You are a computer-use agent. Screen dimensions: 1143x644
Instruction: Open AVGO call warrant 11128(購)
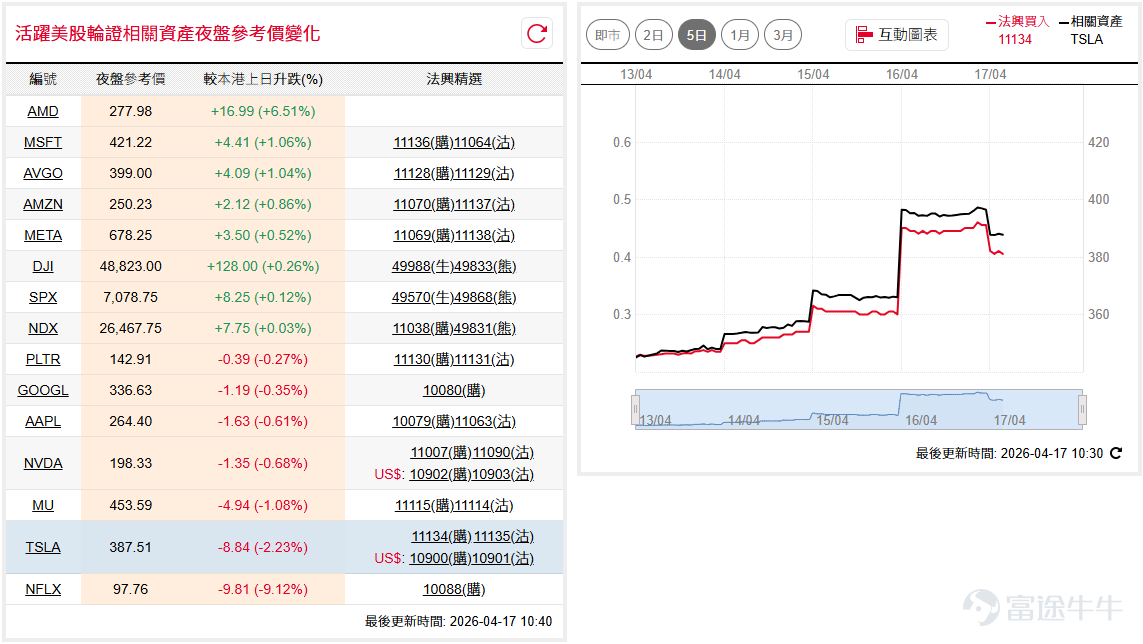pyautogui.click(x=423, y=174)
